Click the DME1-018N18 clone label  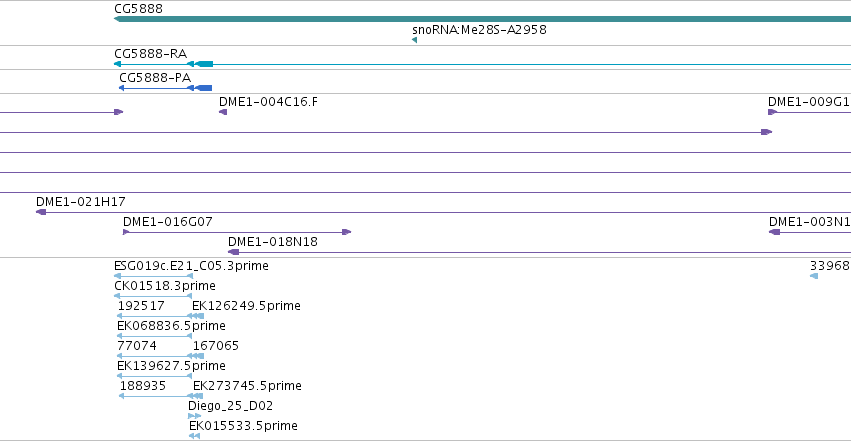coord(272,242)
